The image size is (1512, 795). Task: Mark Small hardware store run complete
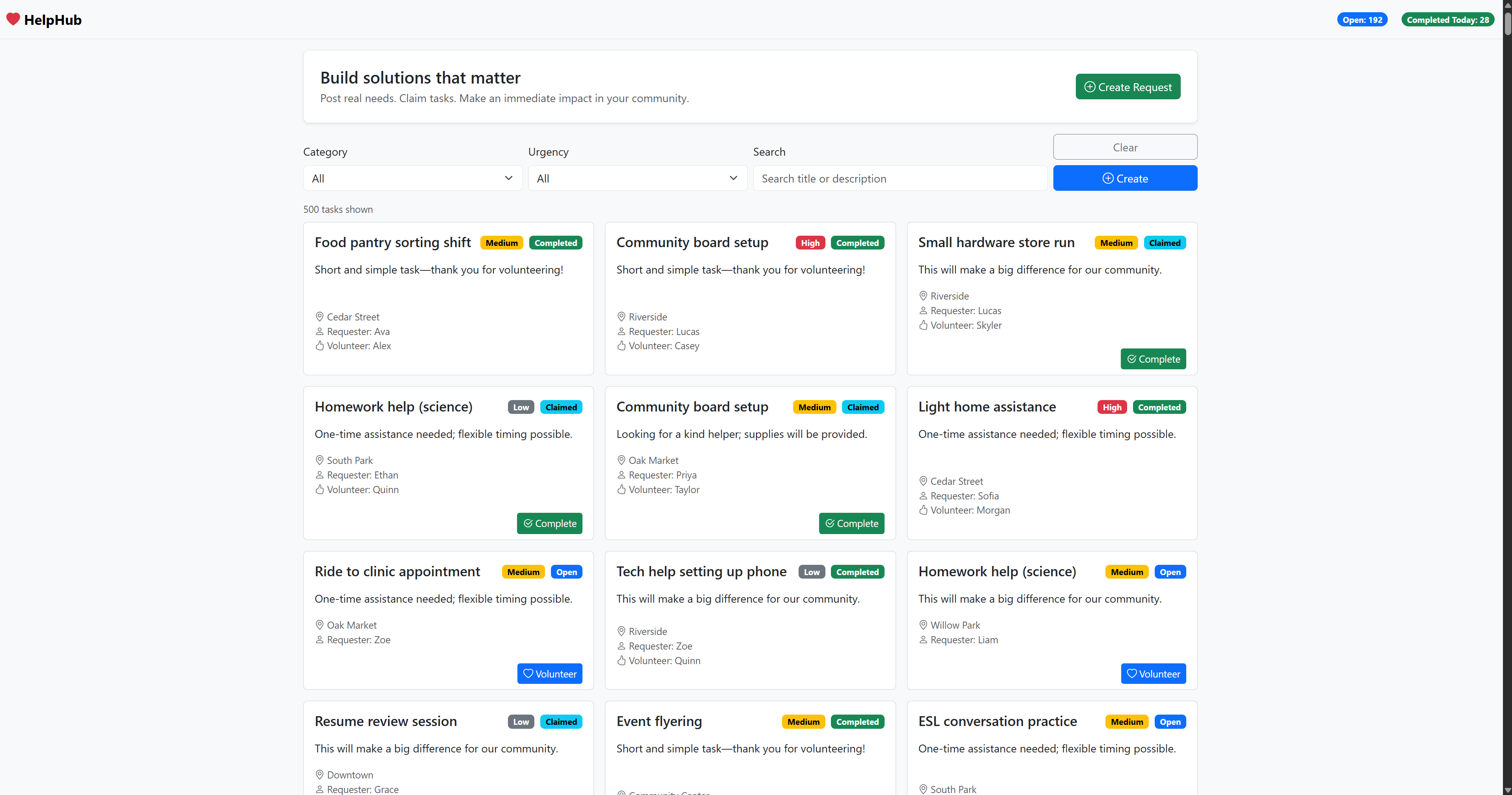(1153, 359)
